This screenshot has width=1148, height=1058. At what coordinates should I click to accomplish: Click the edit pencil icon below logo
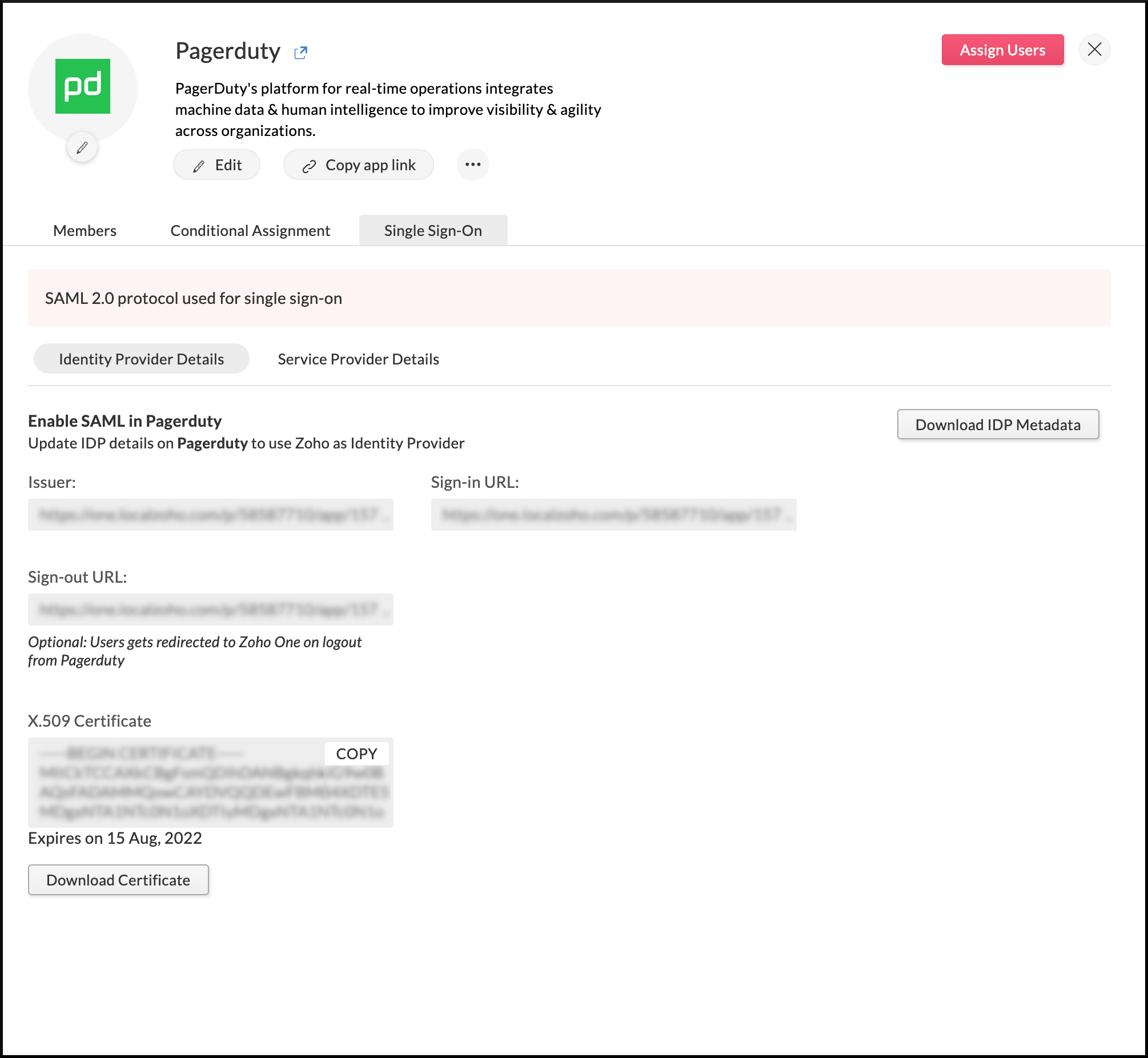point(82,148)
